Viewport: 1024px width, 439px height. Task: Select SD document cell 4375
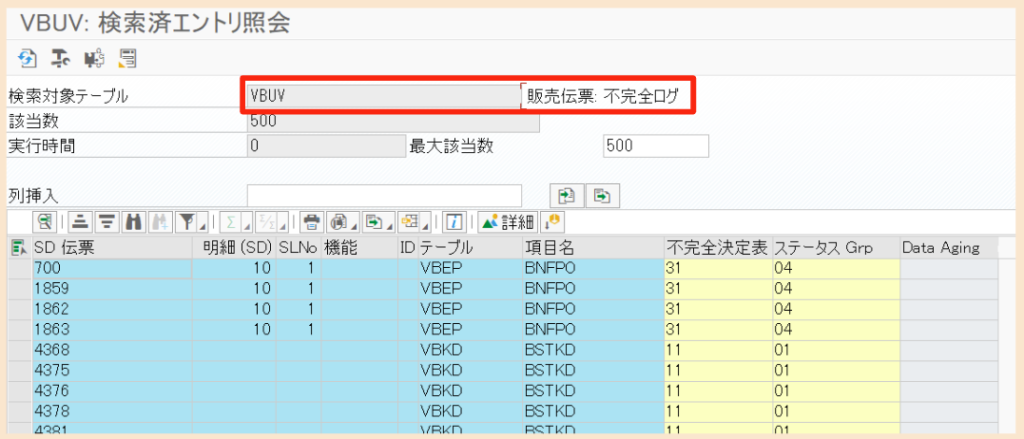pos(112,370)
